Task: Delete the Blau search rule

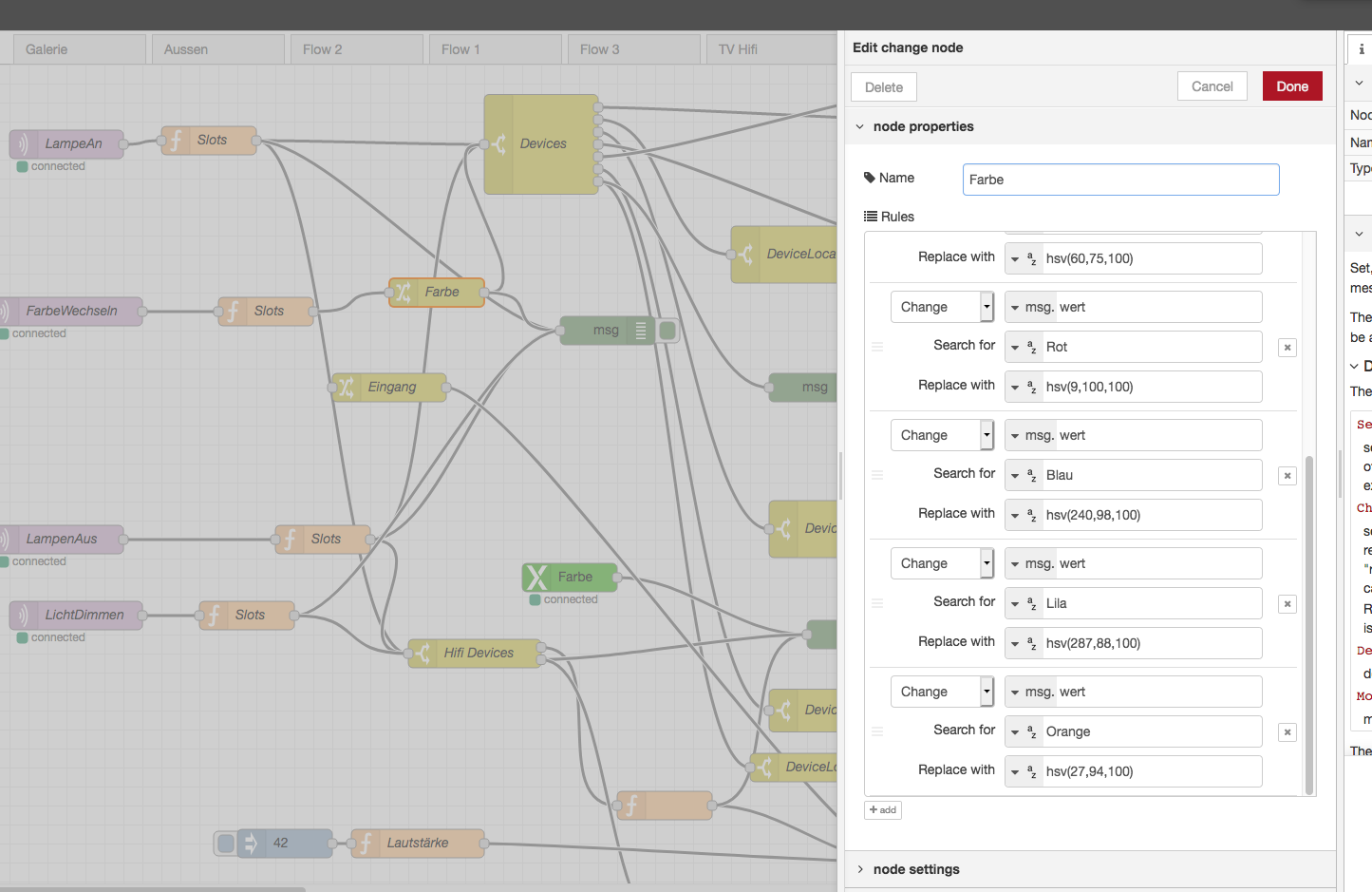Action: (x=1287, y=476)
